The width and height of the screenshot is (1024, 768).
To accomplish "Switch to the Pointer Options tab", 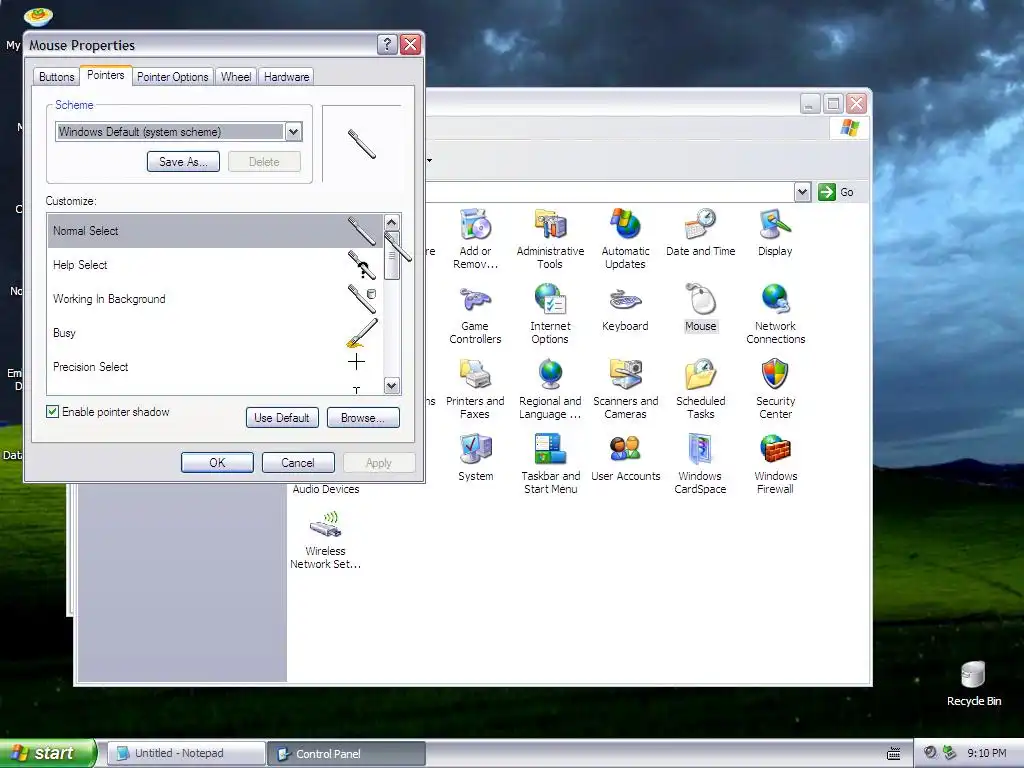I will [172, 77].
